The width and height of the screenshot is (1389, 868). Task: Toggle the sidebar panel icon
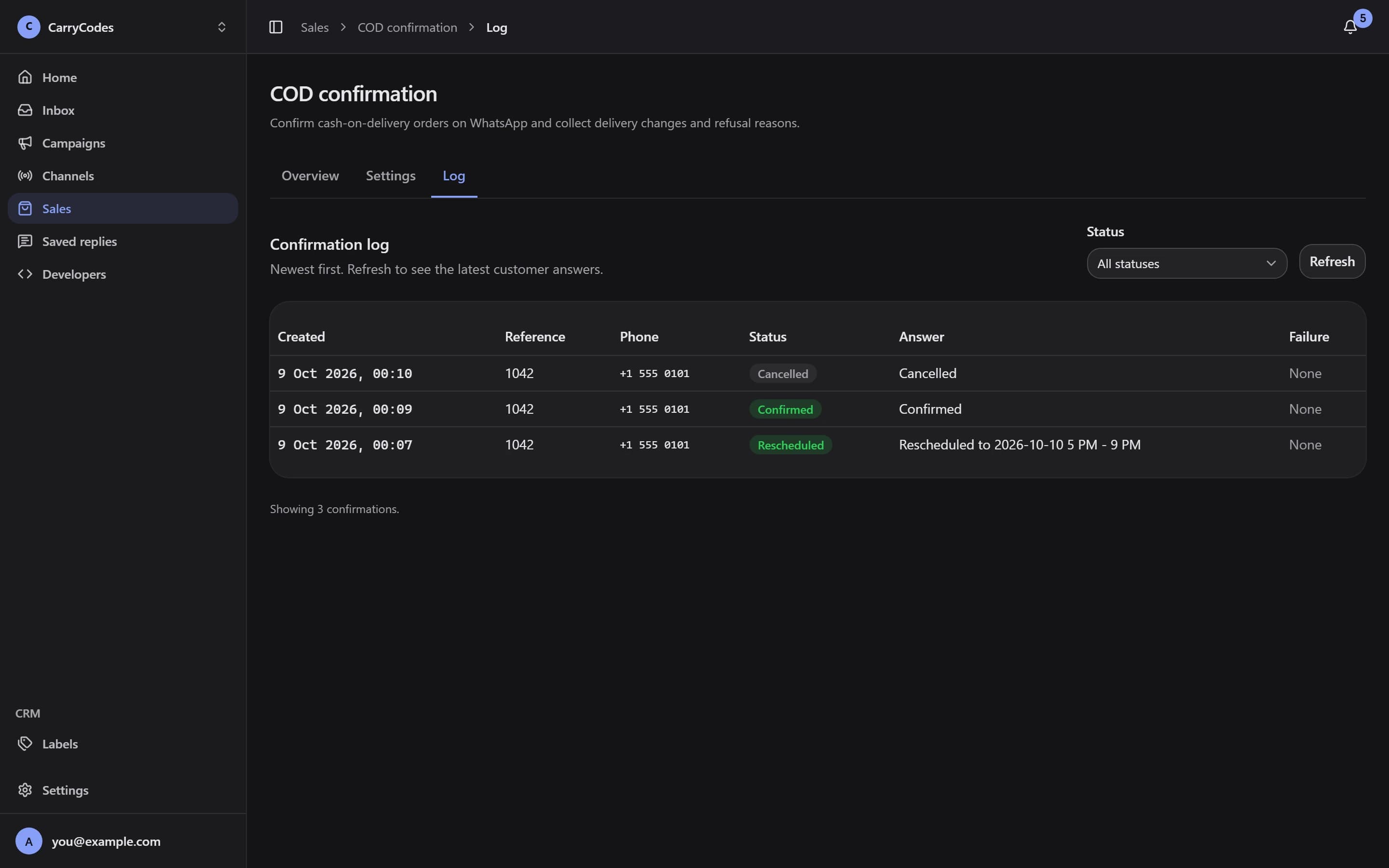275,27
